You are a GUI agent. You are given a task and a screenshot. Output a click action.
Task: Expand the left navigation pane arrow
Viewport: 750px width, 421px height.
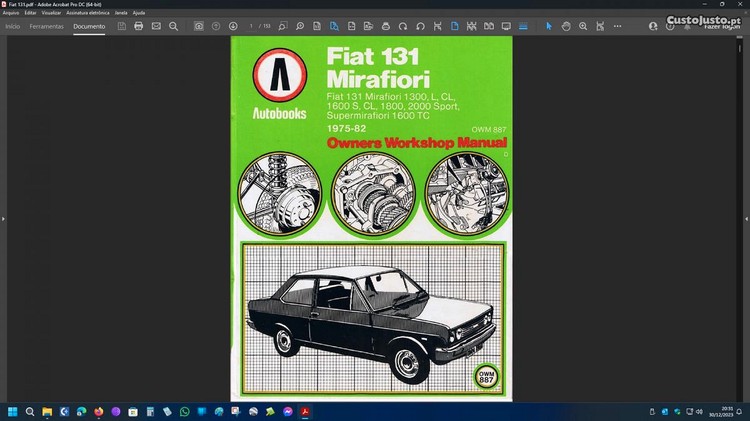point(3,218)
